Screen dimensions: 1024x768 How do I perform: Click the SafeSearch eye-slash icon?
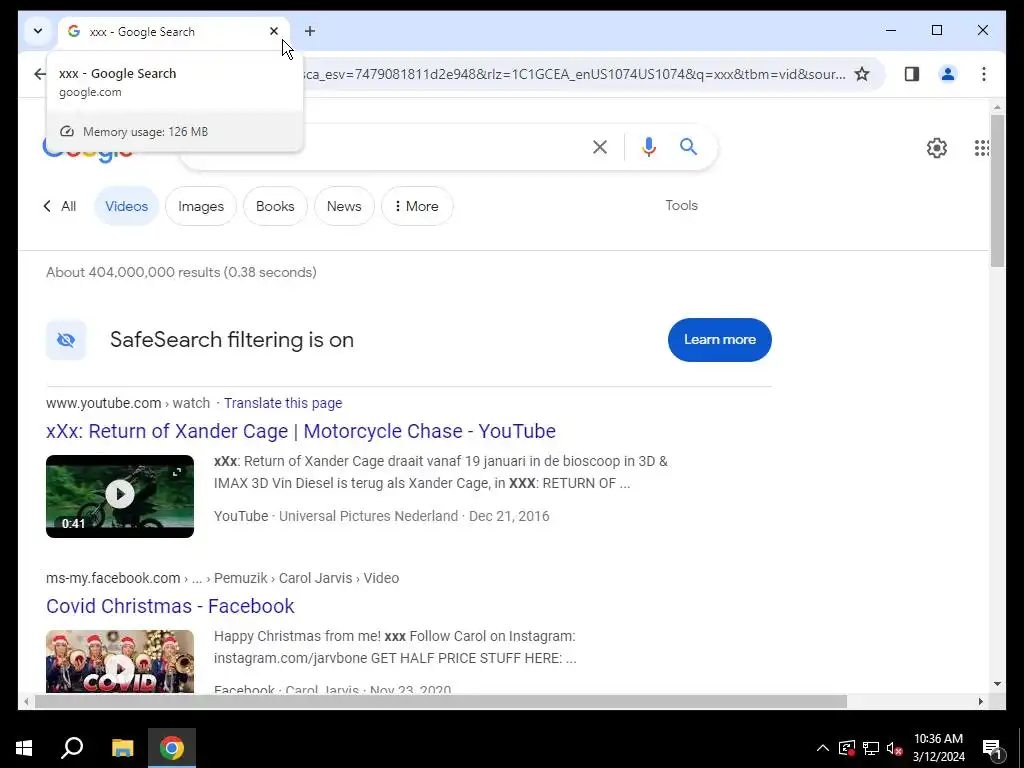point(66,340)
